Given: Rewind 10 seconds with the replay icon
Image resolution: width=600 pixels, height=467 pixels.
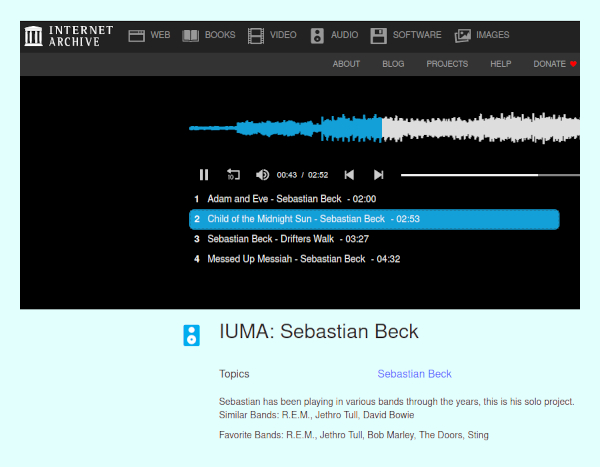Looking at the screenshot, I should coord(233,175).
